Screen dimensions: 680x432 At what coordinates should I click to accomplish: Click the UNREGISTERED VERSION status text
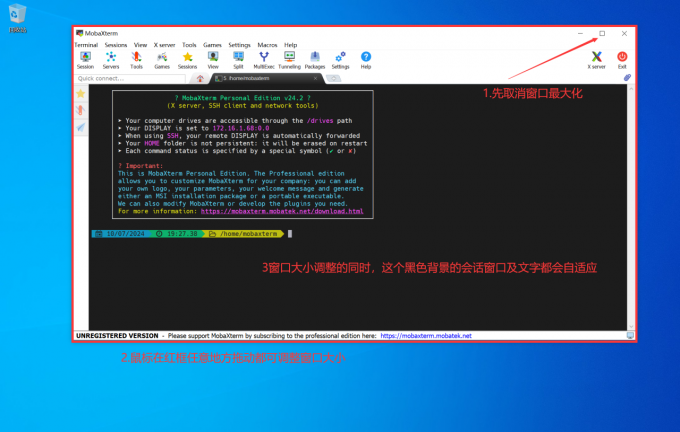(117, 336)
